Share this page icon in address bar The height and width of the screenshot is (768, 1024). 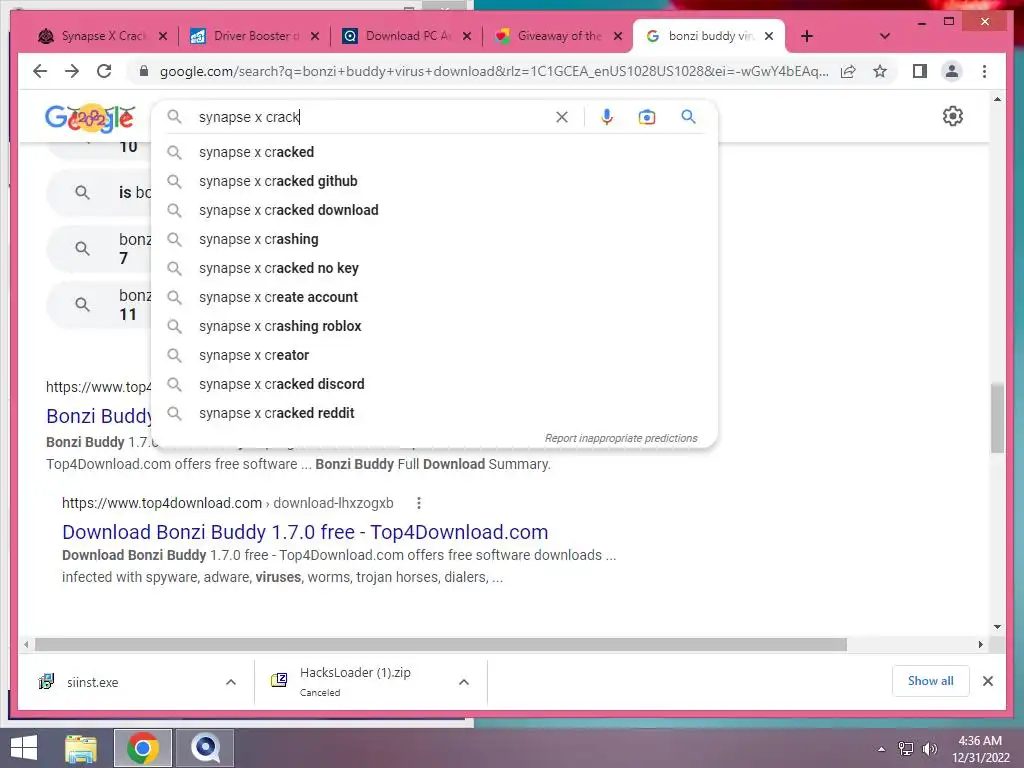point(848,71)
